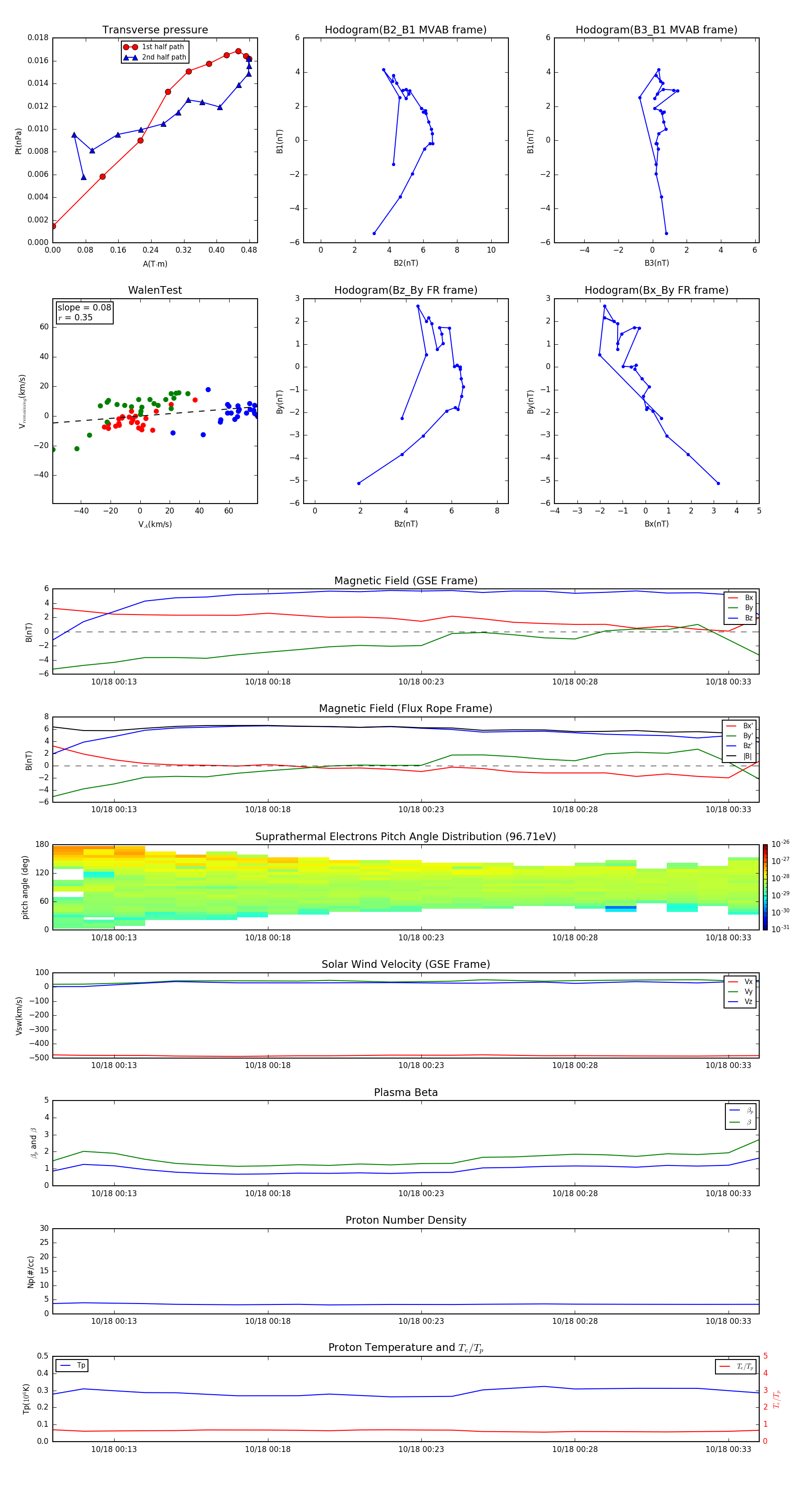The height and width of the screenshot is (1489, 812).
Task: Click the "Np(#/cc)" y-axis label
Action: coord(31,1272)
